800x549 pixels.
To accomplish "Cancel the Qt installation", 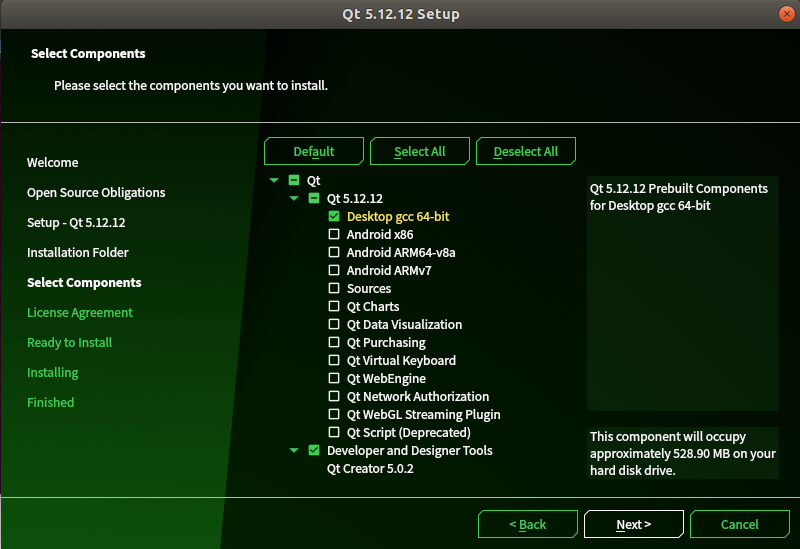I will (740, 524).
